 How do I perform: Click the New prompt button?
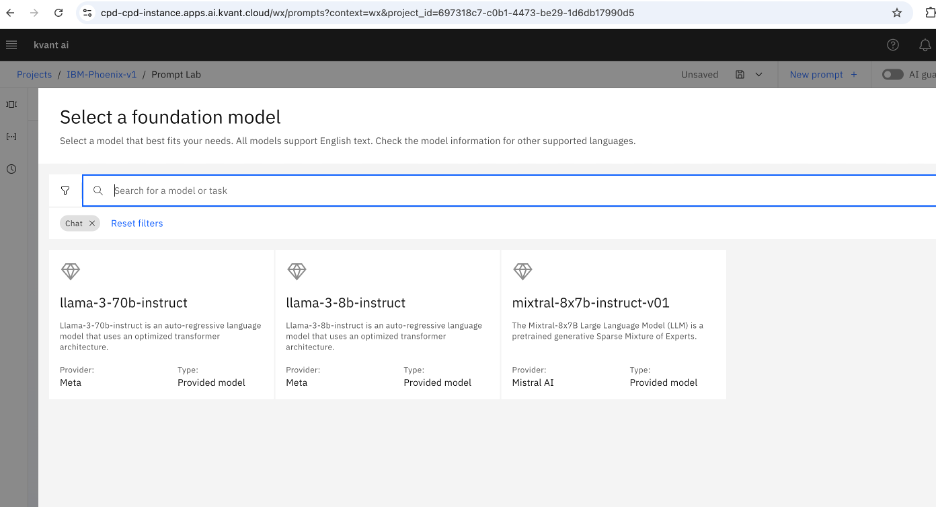click(823, 75)
